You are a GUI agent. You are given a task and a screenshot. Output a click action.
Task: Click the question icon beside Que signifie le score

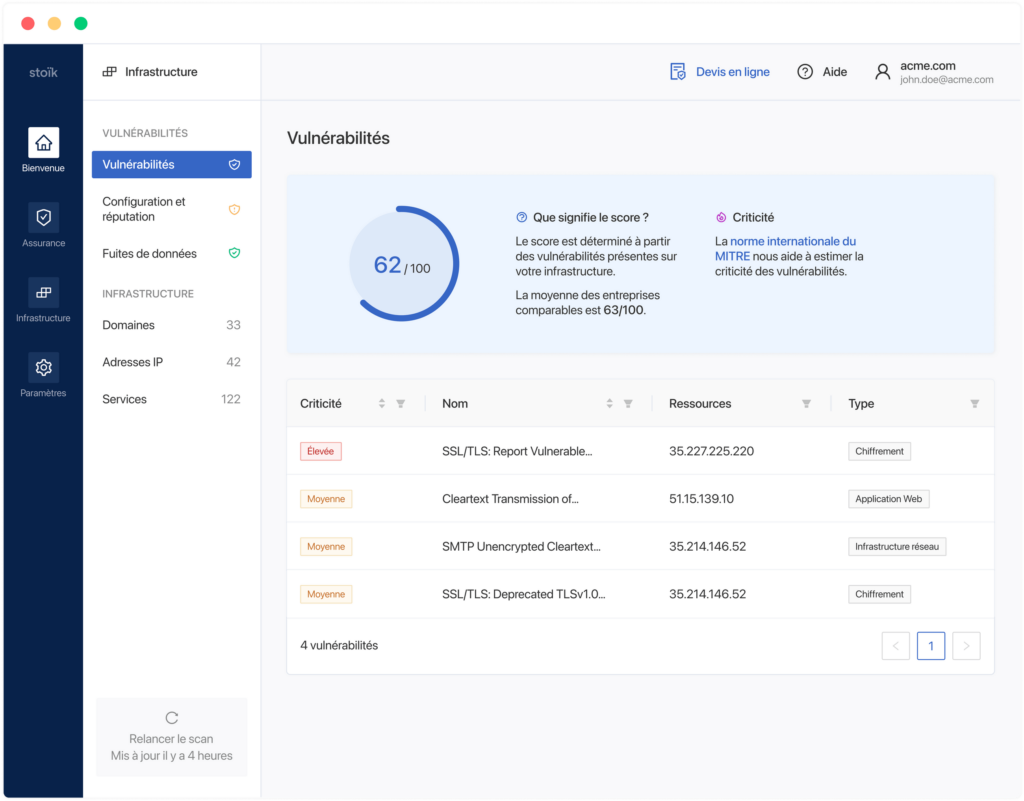tap(522, 217)
